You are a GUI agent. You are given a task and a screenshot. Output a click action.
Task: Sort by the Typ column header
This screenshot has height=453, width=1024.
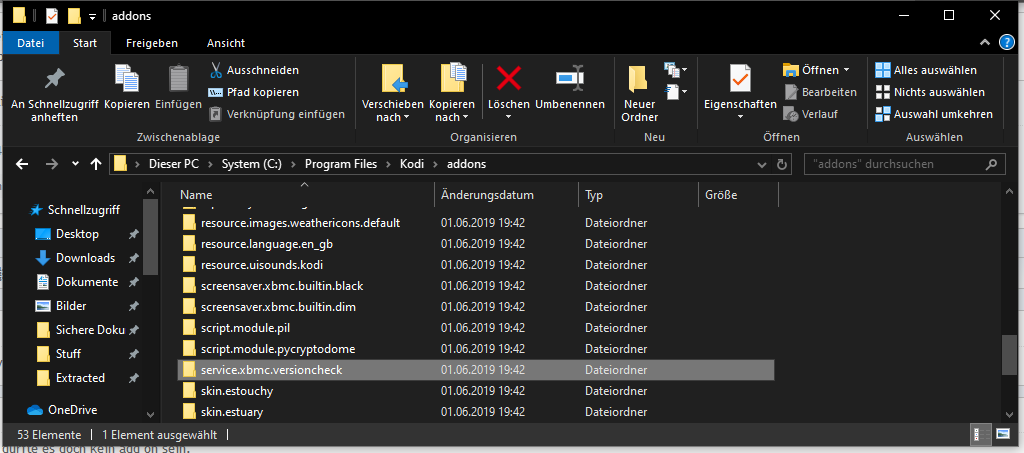(x=638, y=195)
